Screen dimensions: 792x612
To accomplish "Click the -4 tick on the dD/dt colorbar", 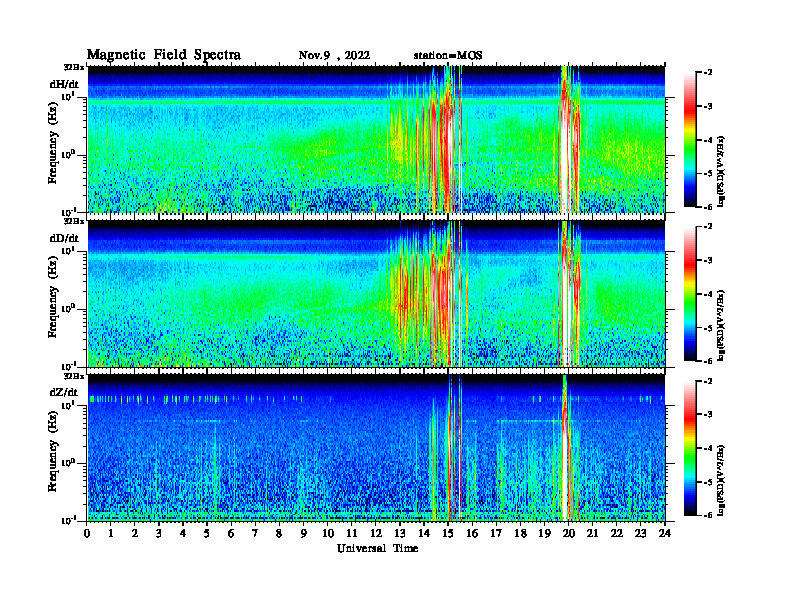I will click(x=708, y=294).
